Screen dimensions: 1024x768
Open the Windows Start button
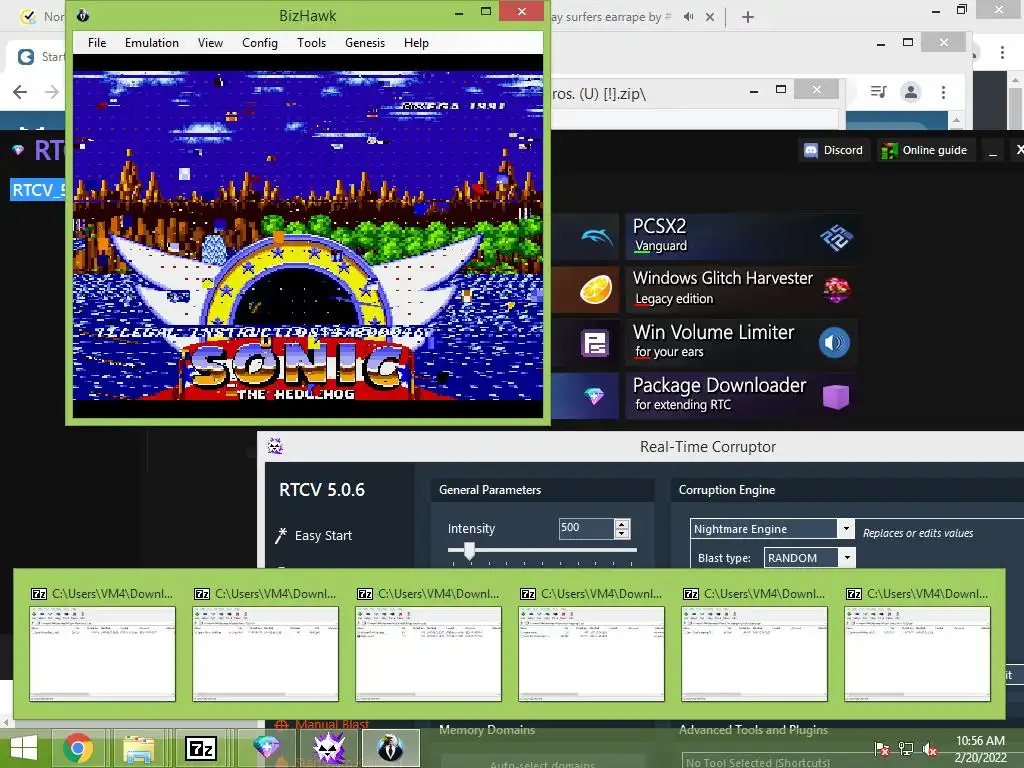pyautogui.click(x=24, y=748)
